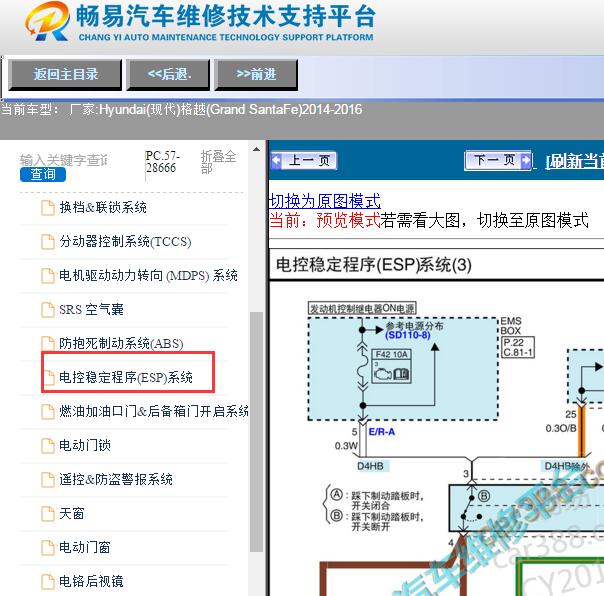This screenshot has width=604, height=596.
Task: Click sidebar scrollbar up arrow
Action: [256, 149]
